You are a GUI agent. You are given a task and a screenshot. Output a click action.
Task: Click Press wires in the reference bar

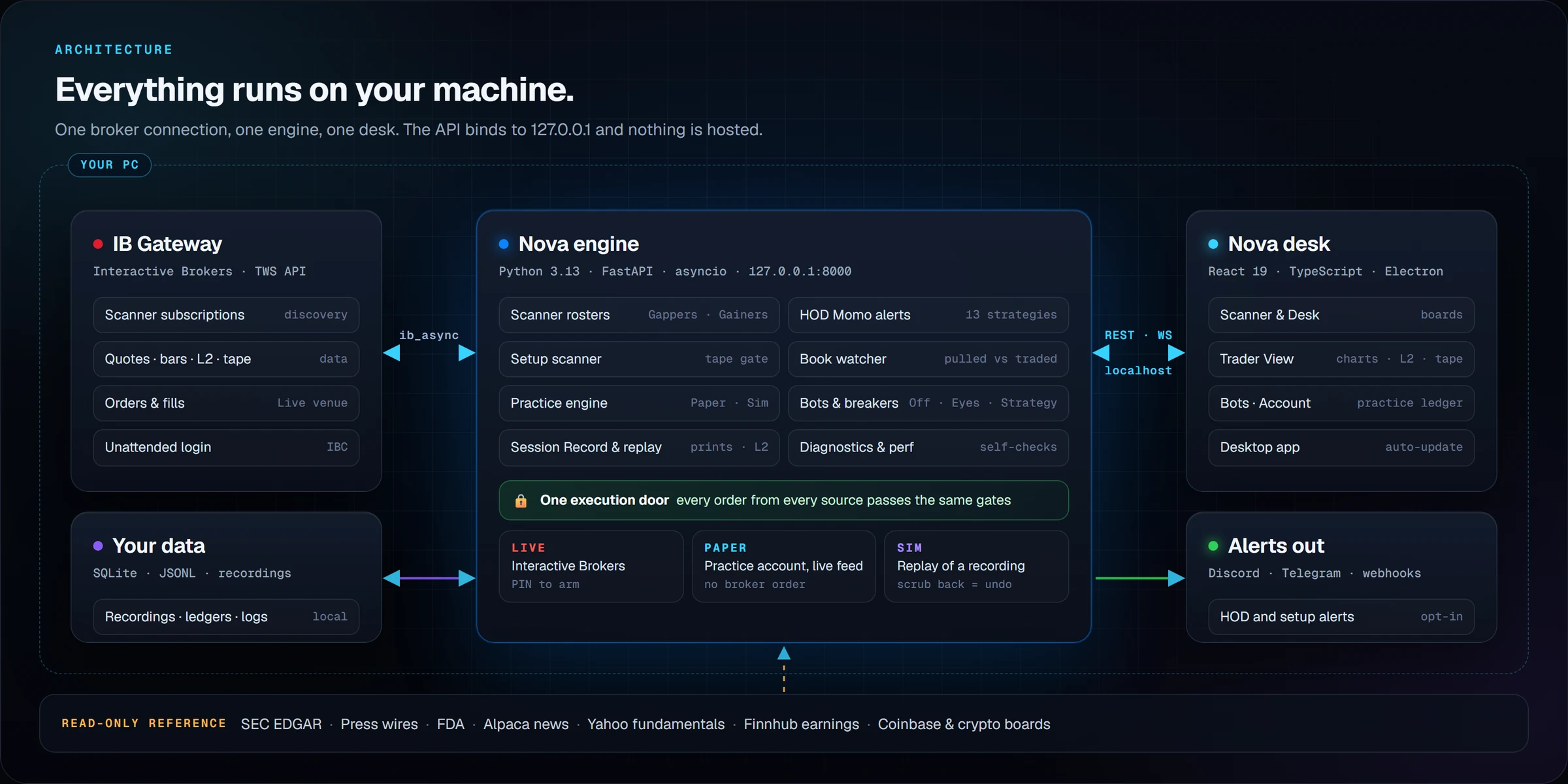(379, 724)
